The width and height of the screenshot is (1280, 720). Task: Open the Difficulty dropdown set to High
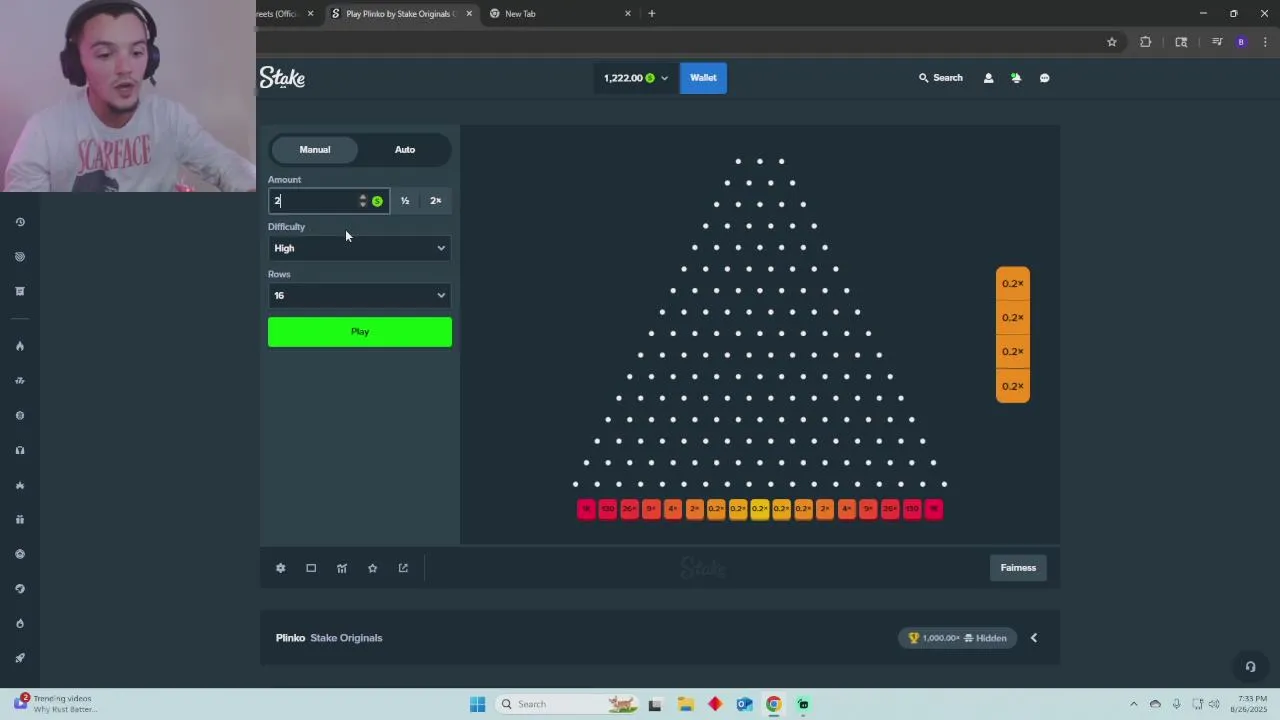360,248
